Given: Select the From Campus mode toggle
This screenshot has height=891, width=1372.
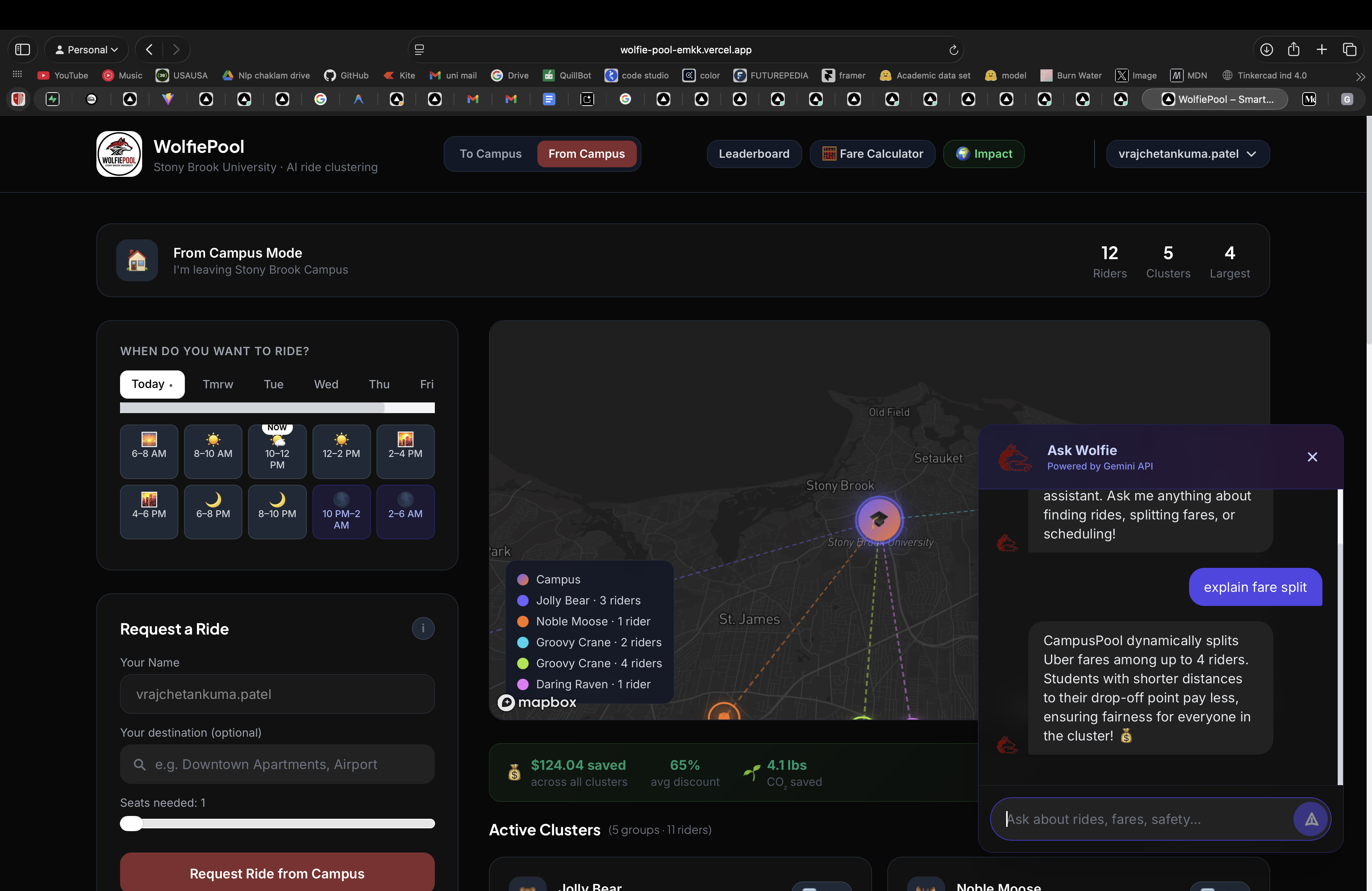Looking at the screenshot, I should coord(586,154).
